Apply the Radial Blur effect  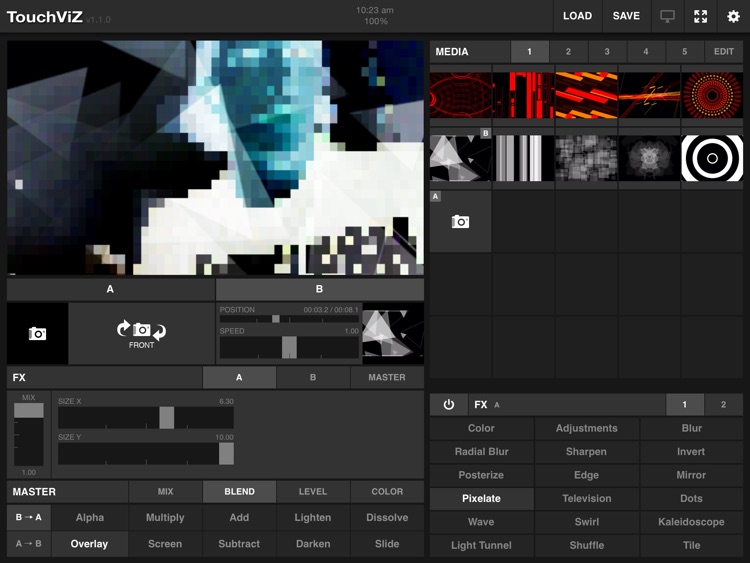[481, 452]
